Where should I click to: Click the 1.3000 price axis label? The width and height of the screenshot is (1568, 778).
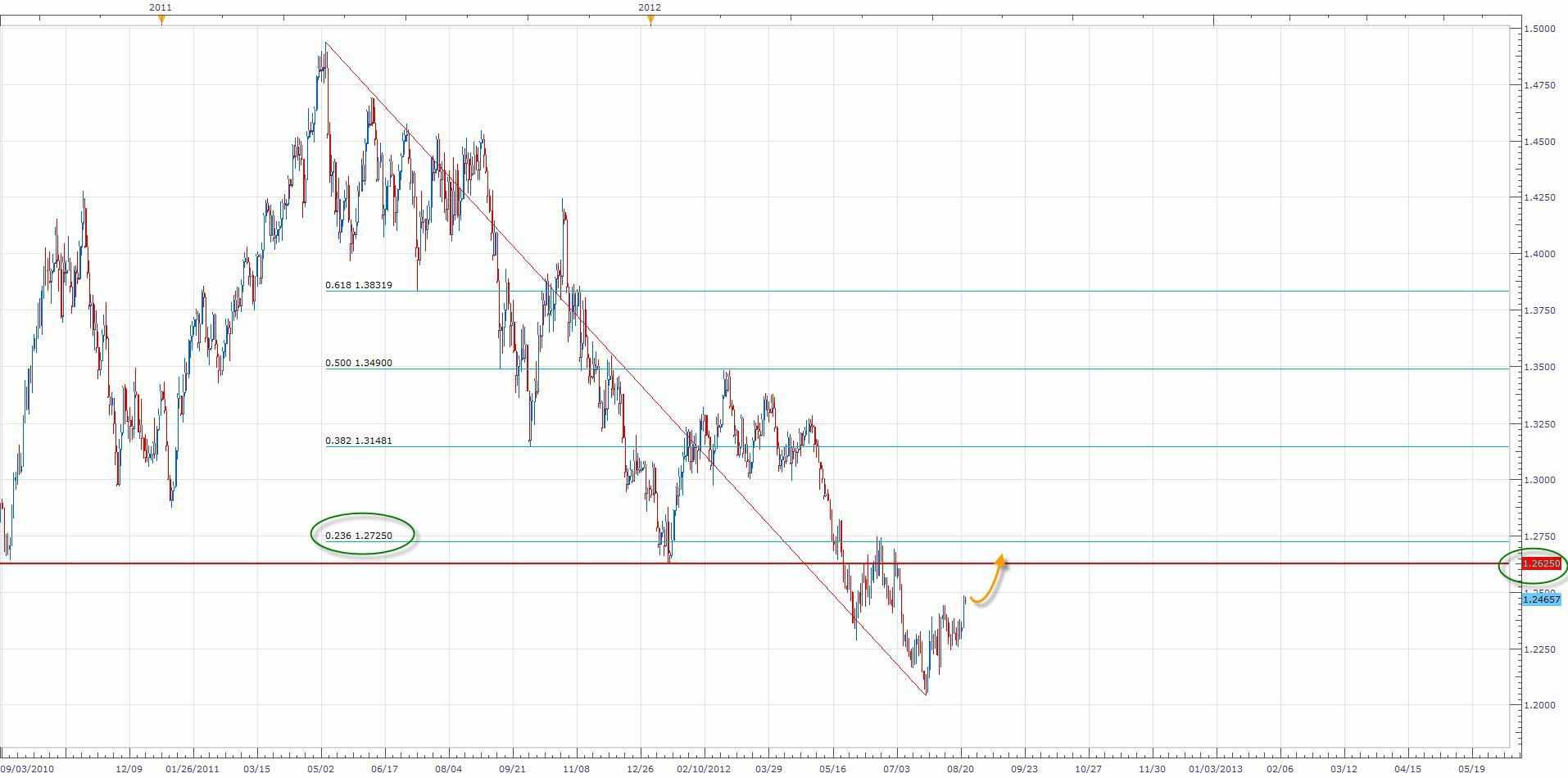click(x=1538, y=480)
